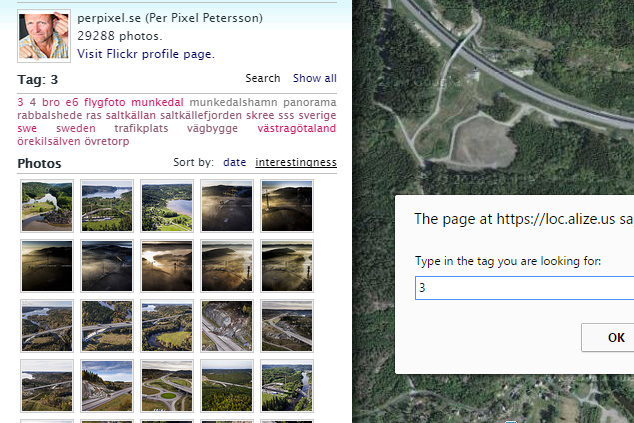Click the tag input field containing '3'
The height and width of the screenshot is (423, 634).
pyautogui.click(x=524, y=288)
